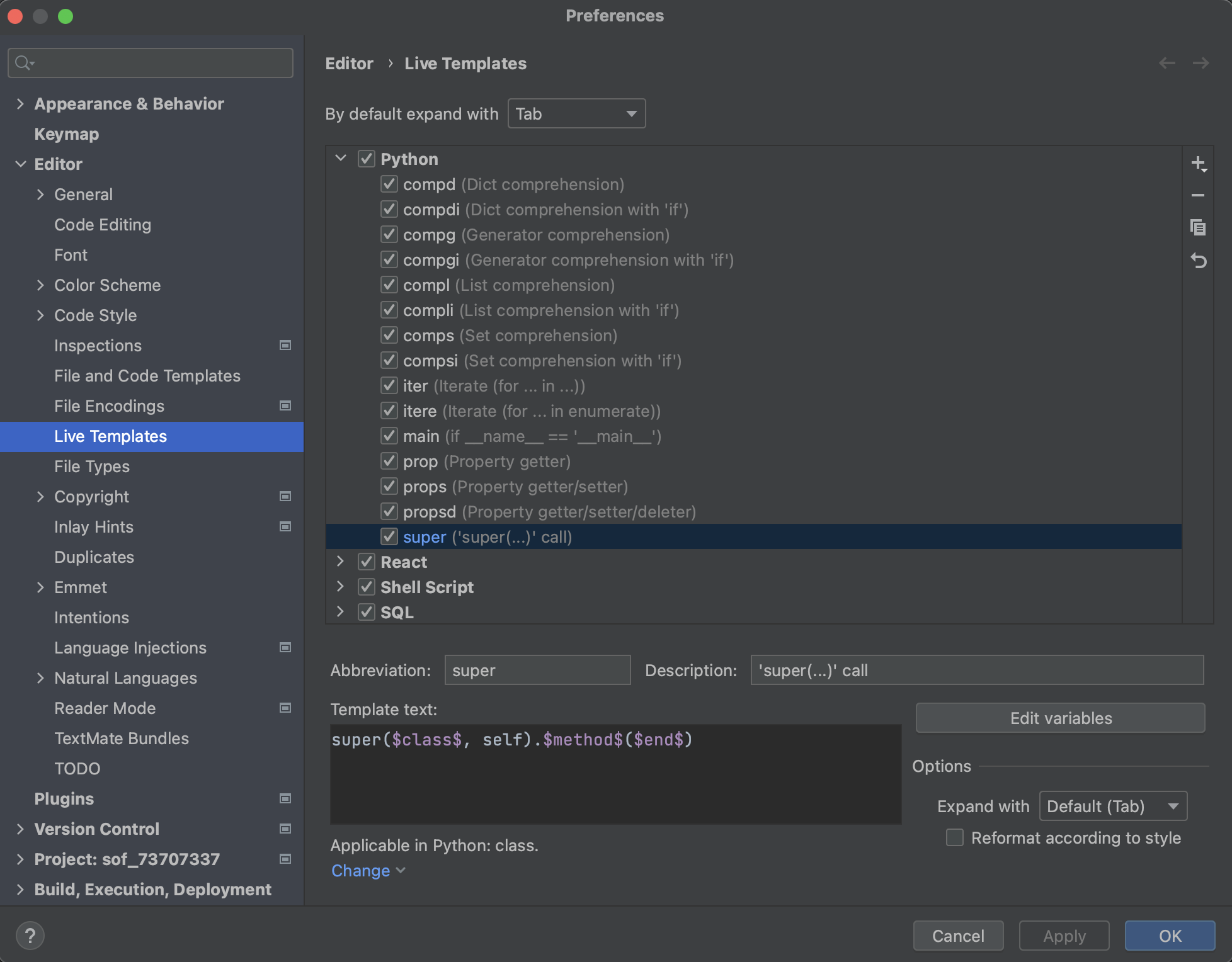Click project-level icon next to Language Injections
Screen dimensions: 1232x962
(x=285, y=647)
